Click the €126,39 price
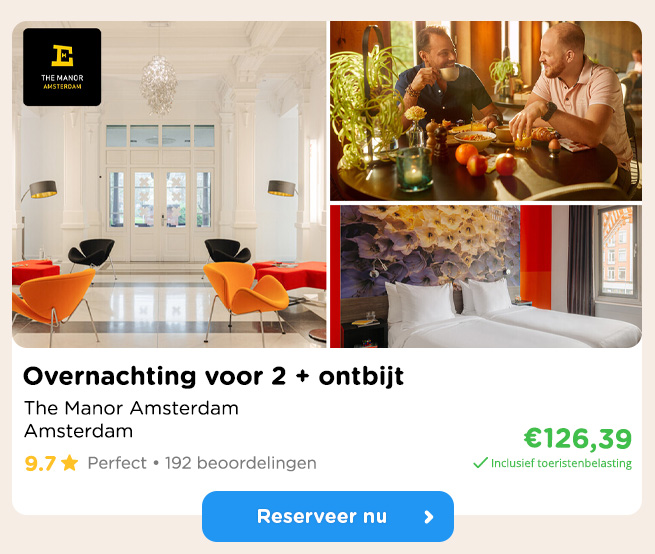Image resolution: width=655 pixels, height=554 pixels. pos(578,439)
